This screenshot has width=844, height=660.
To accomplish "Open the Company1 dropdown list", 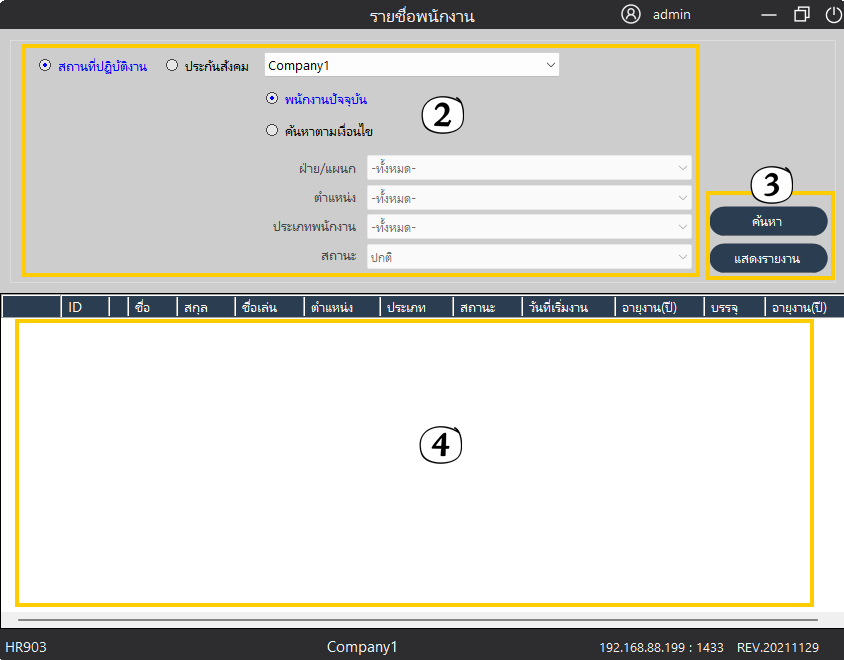I will pos(411,65).
